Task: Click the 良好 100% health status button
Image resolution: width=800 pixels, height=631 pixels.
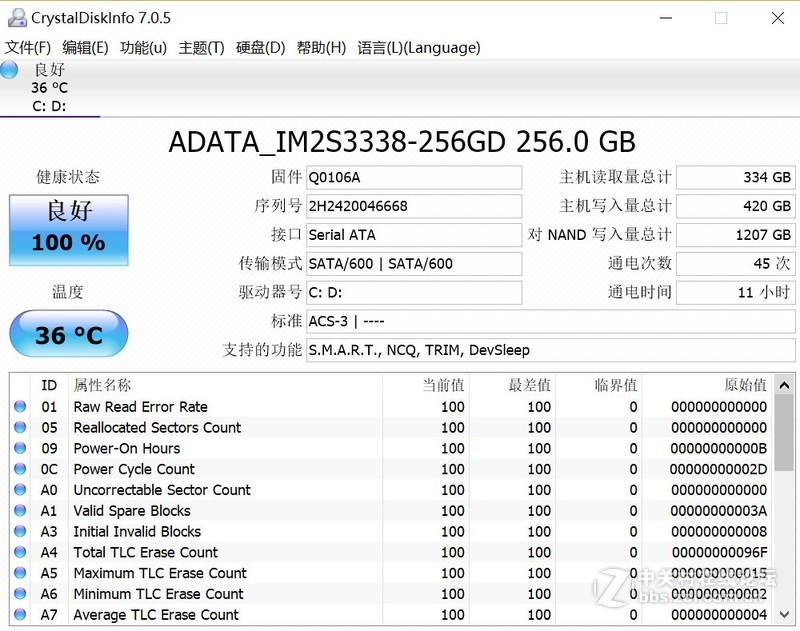Action: [68, 226]
